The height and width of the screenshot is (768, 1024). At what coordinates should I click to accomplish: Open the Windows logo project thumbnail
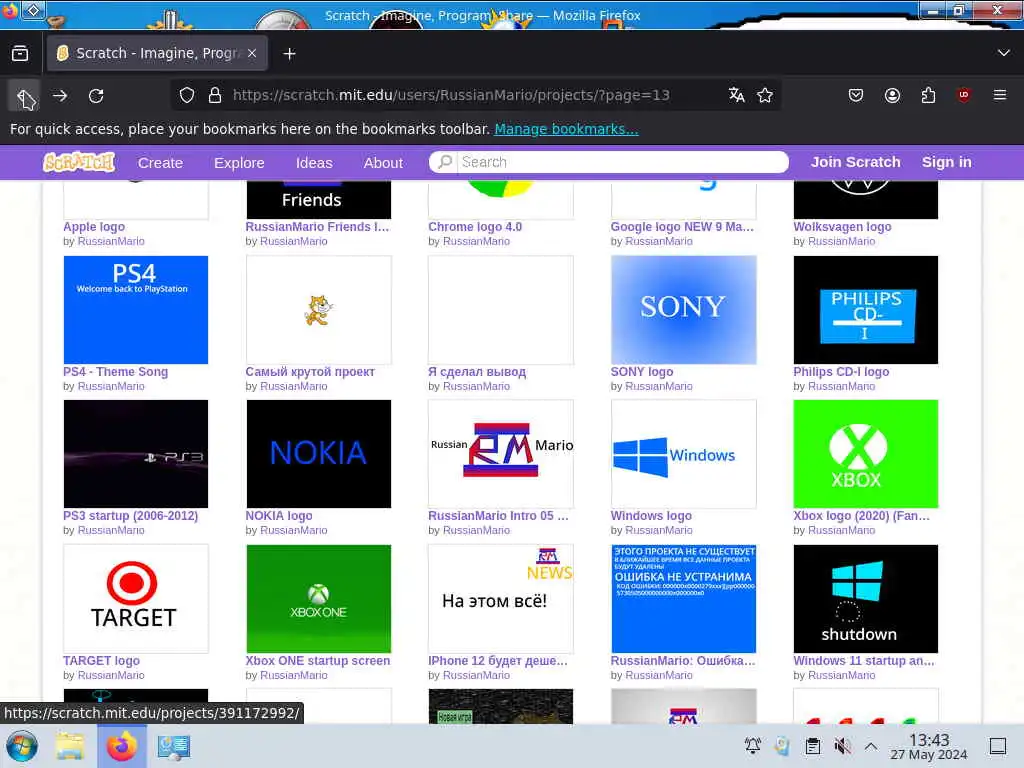683,454
